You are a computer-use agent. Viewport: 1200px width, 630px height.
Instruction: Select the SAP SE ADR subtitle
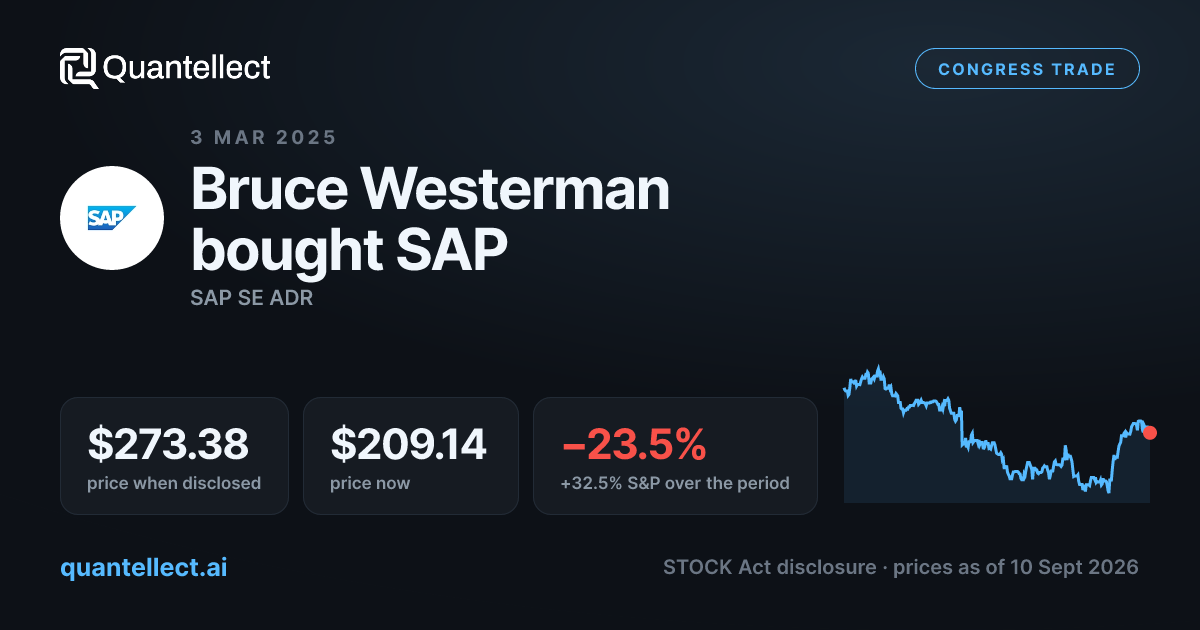click(x=251, y=298)
